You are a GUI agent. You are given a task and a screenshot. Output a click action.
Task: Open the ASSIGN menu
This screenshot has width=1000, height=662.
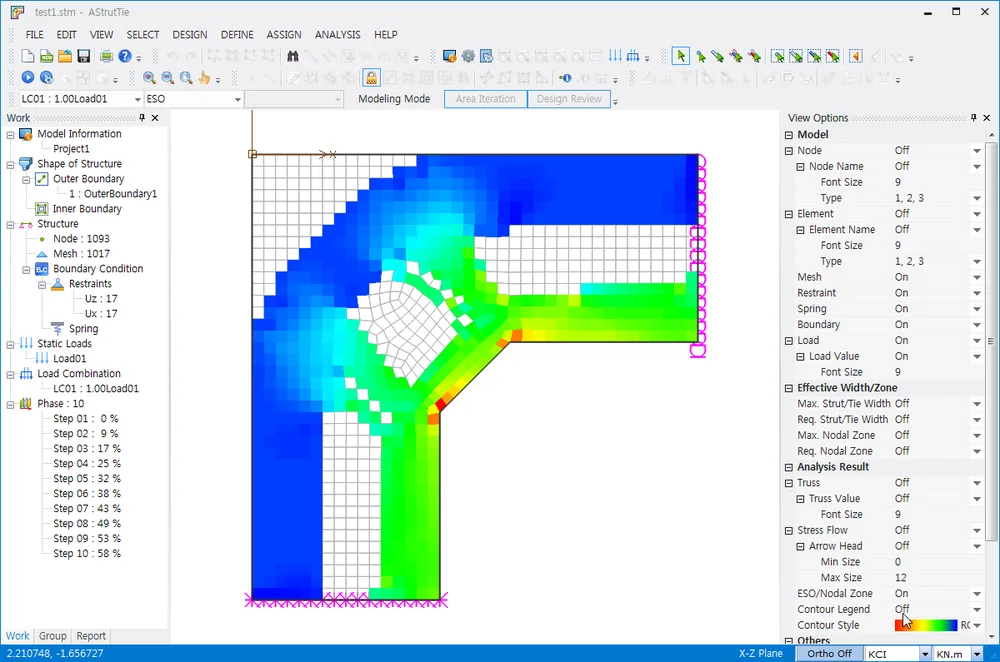click(x=284, y=34)
